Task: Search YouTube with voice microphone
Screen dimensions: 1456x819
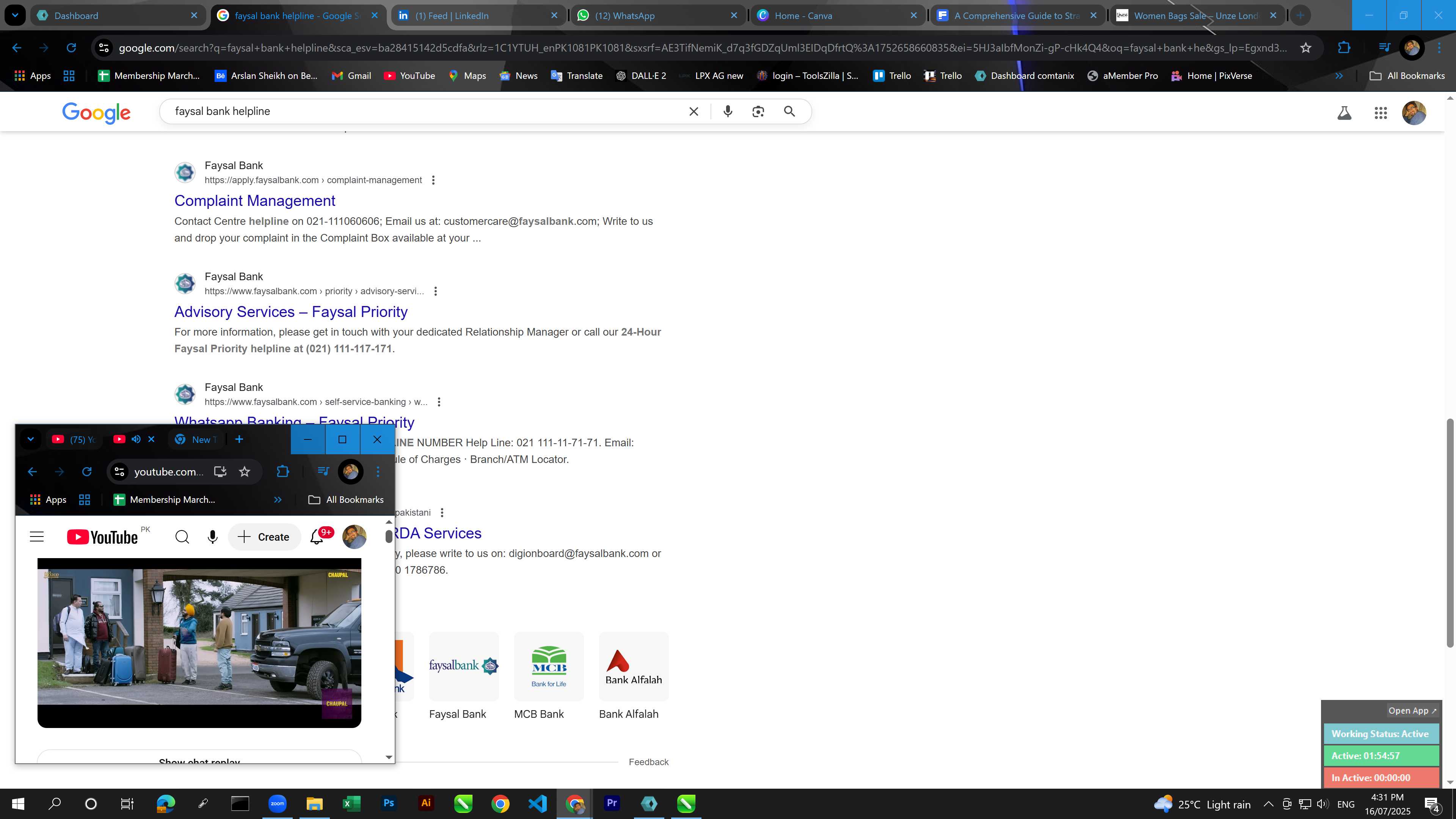Action: [x=212, y=537]
